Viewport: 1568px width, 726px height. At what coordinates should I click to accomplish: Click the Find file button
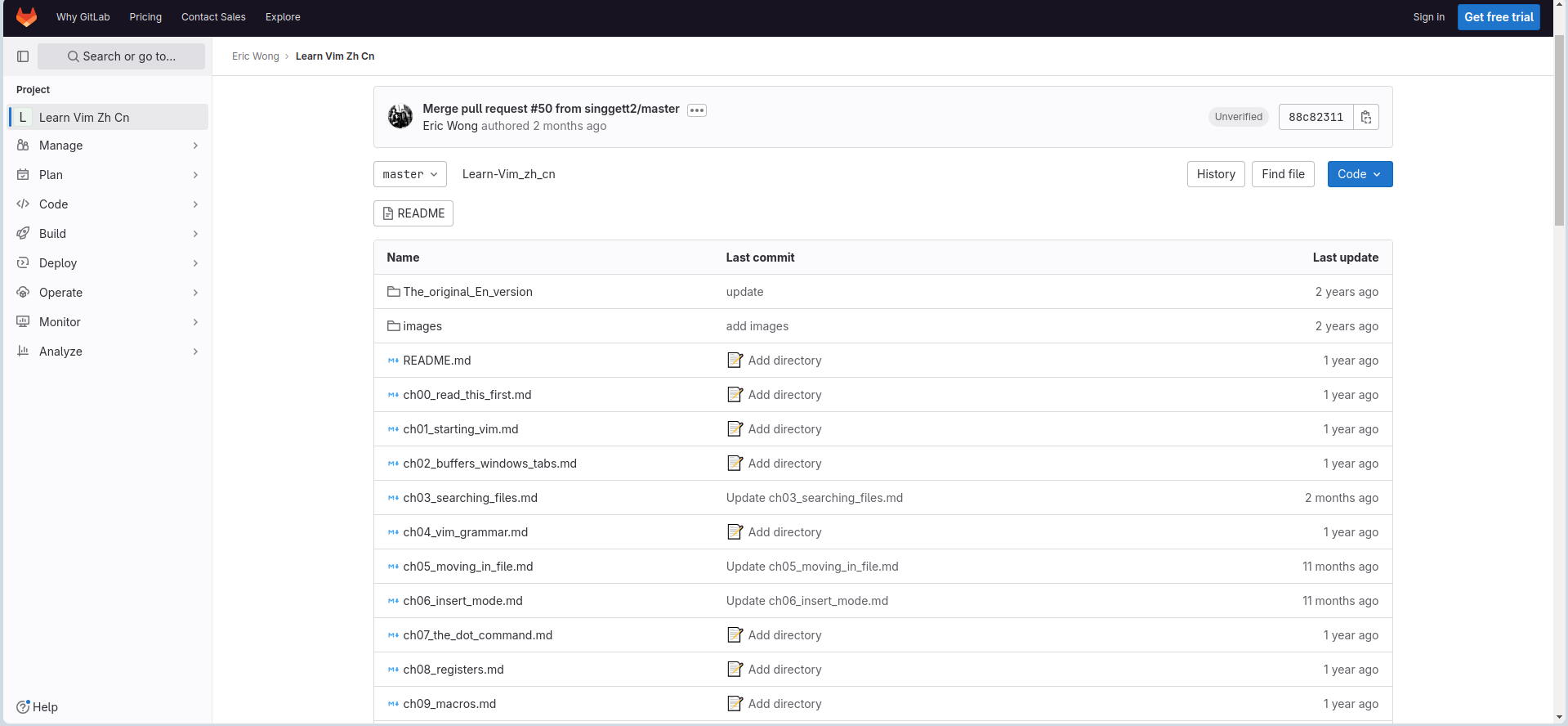[x=1283, y=174]
